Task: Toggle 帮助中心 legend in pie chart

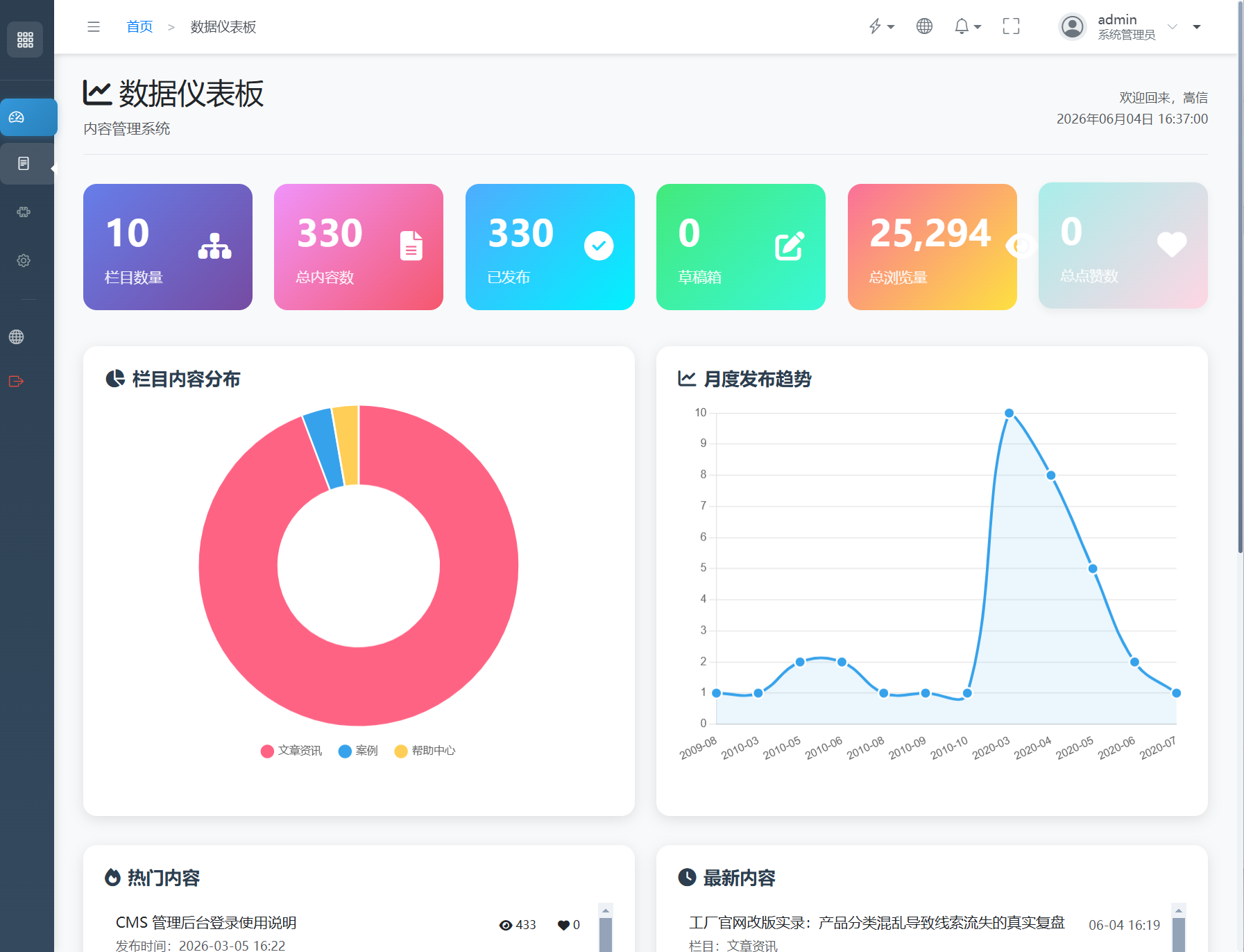Action: (425, 751)
